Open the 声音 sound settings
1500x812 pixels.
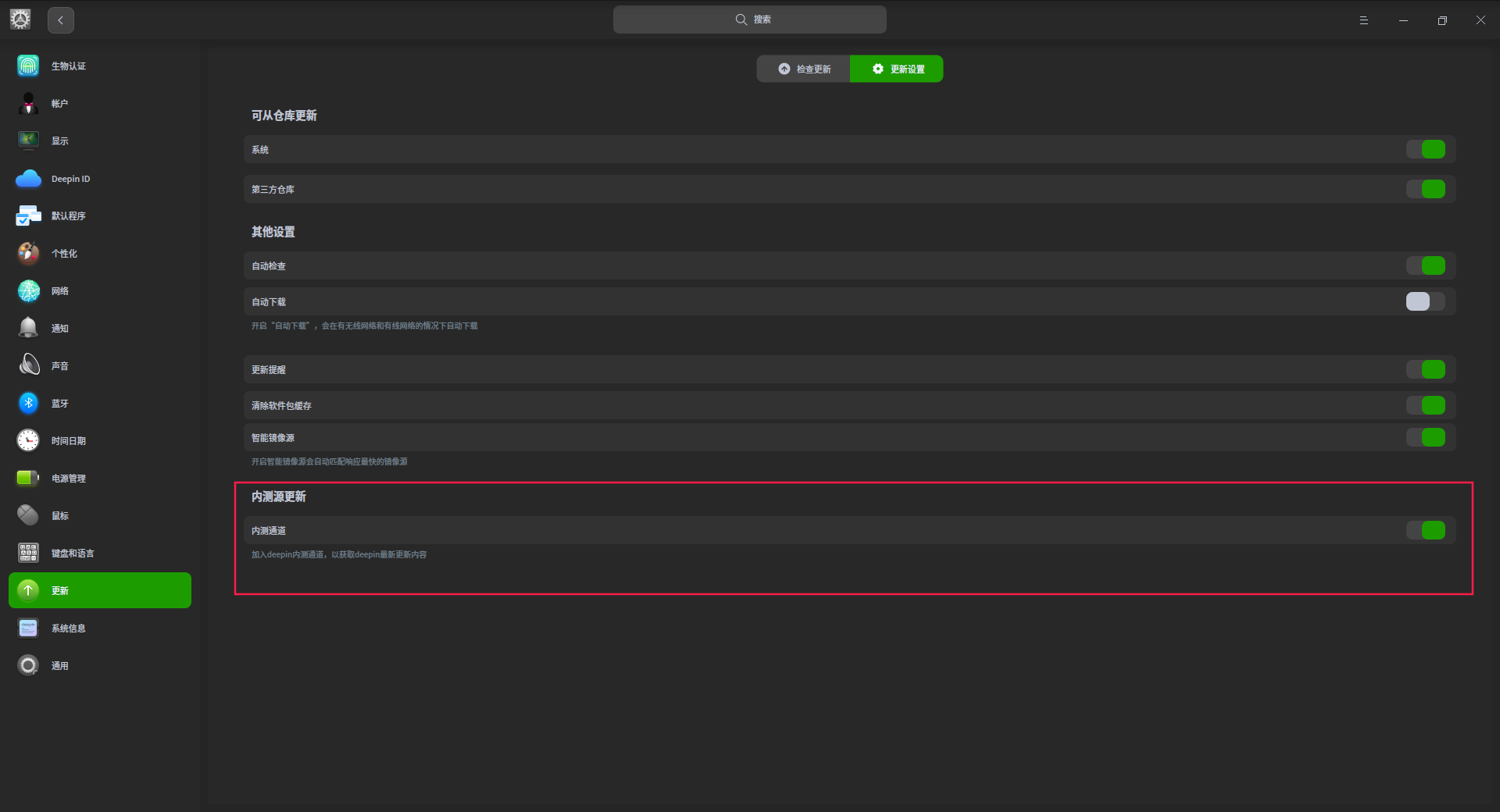(x=100, y=365)
